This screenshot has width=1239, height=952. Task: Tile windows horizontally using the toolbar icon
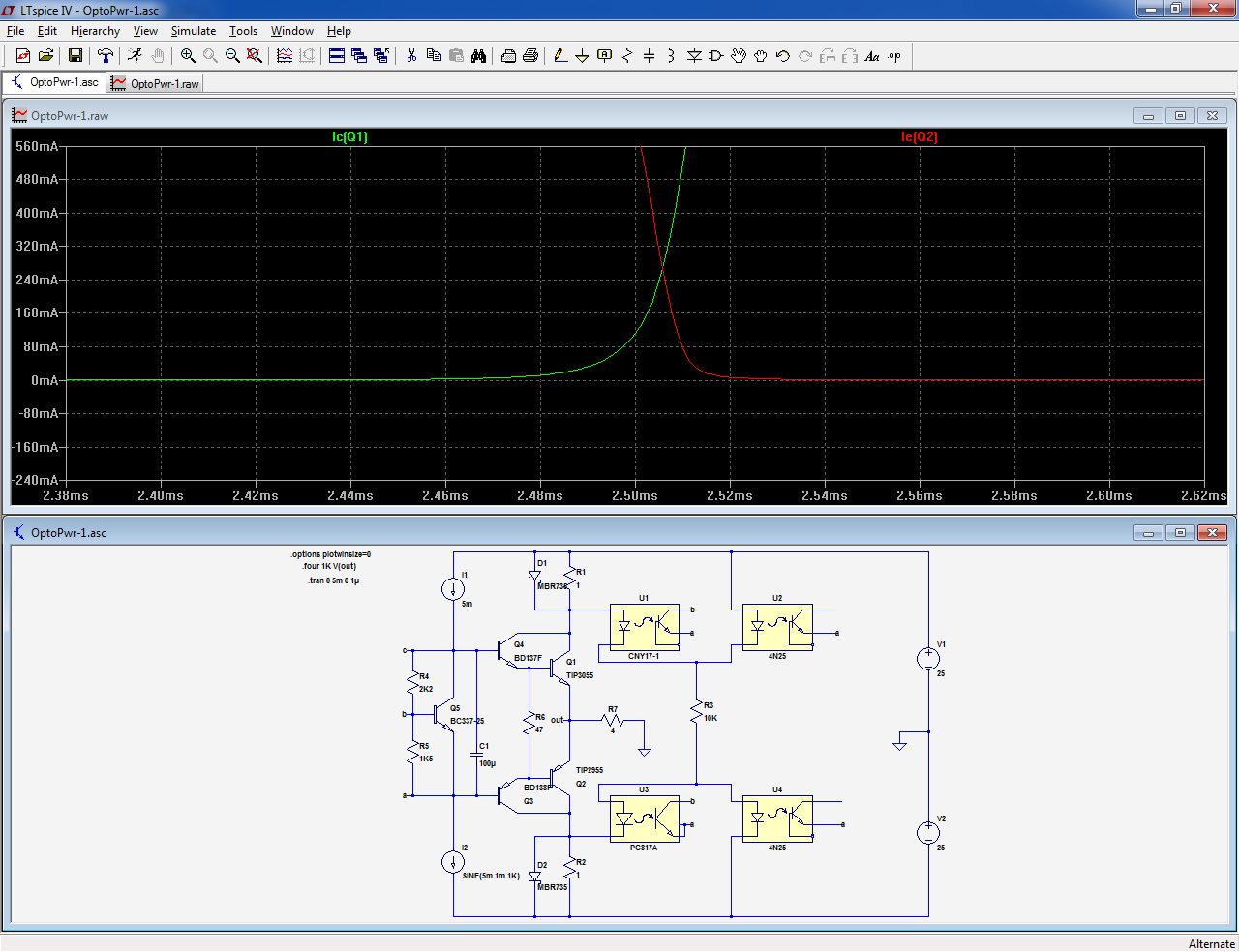point(337,56)
